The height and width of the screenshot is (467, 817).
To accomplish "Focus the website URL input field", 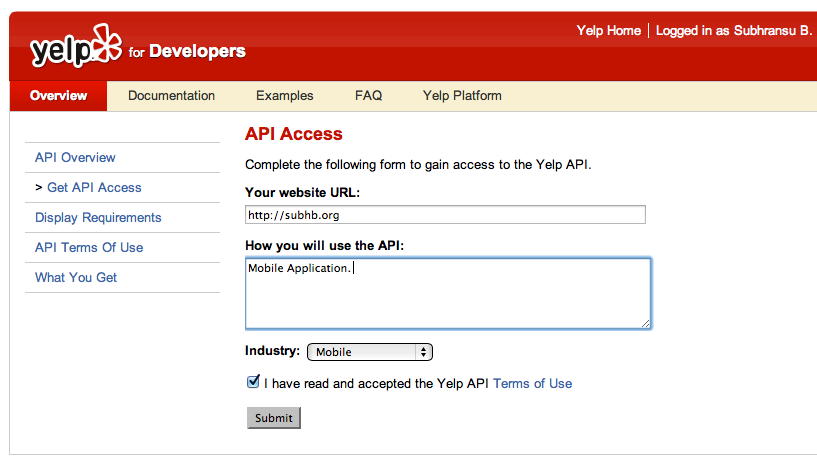I will [x=445, y=215].
